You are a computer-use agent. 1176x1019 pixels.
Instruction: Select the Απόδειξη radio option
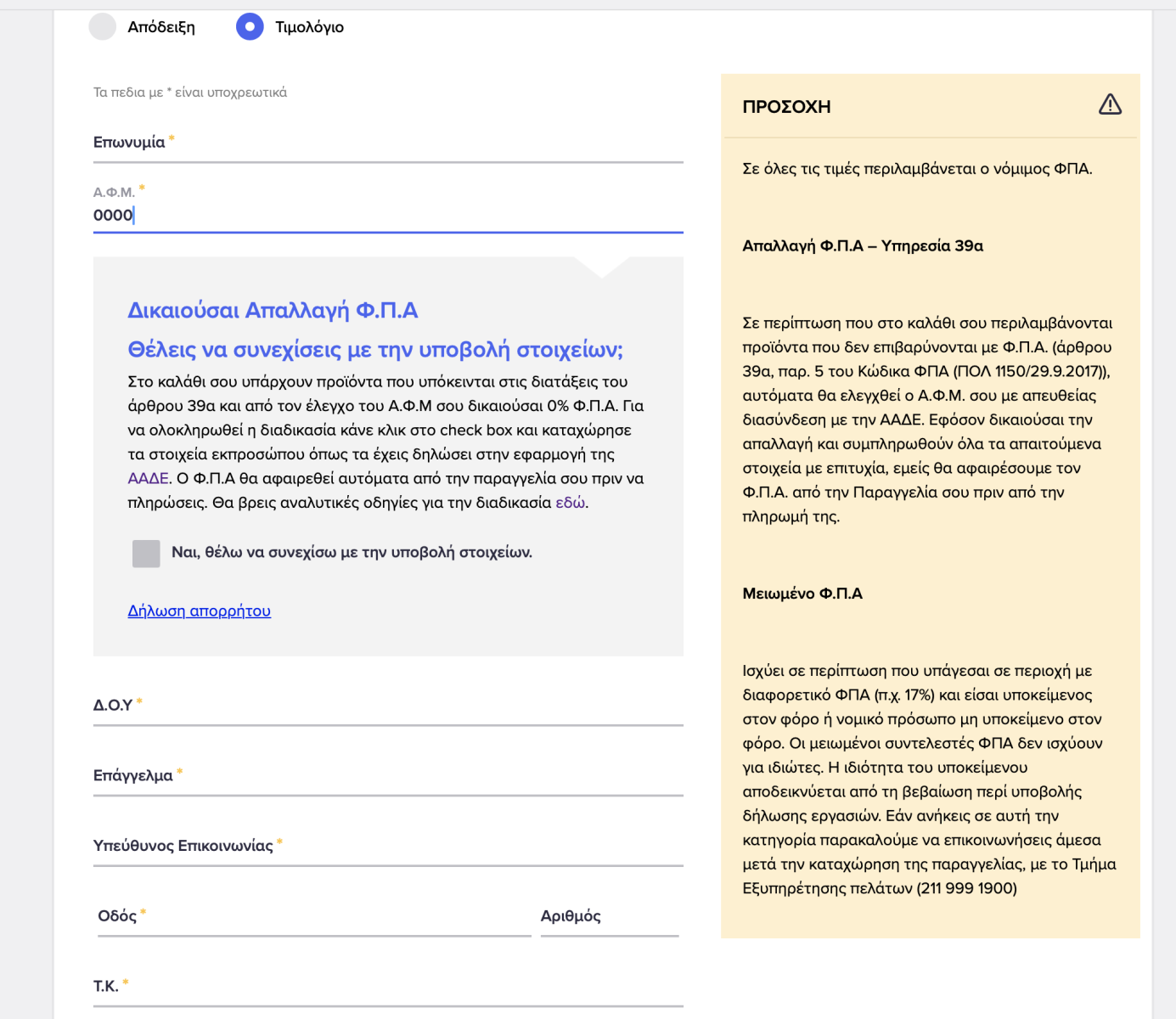(x=103, y=27)
